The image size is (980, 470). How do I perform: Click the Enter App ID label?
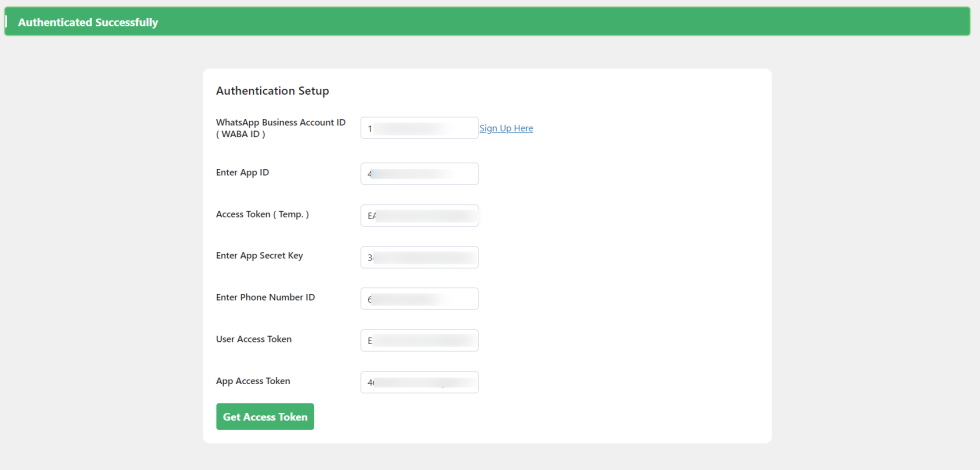[x=242, y=172]
